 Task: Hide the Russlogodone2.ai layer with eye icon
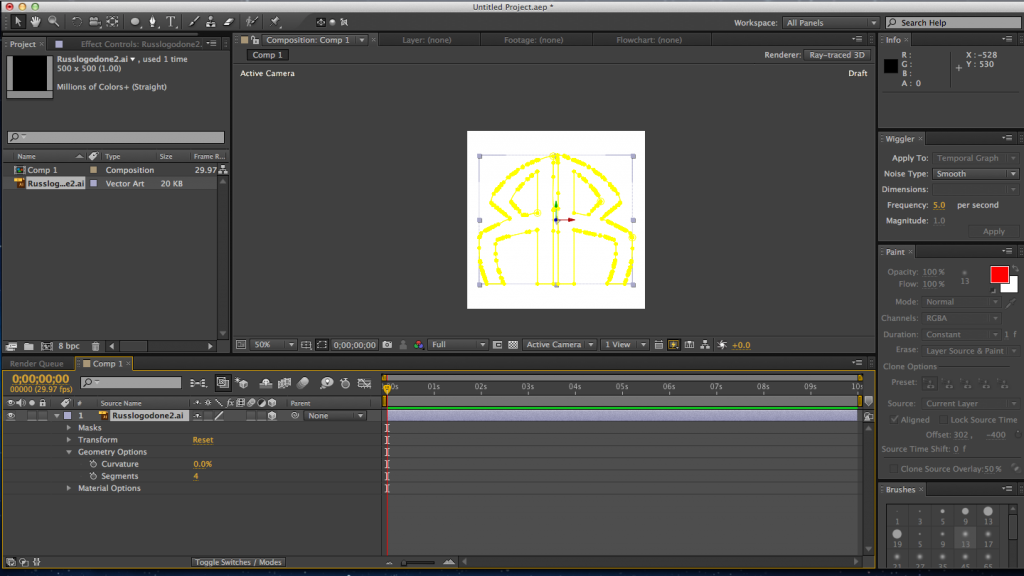[x=10, y=416]
